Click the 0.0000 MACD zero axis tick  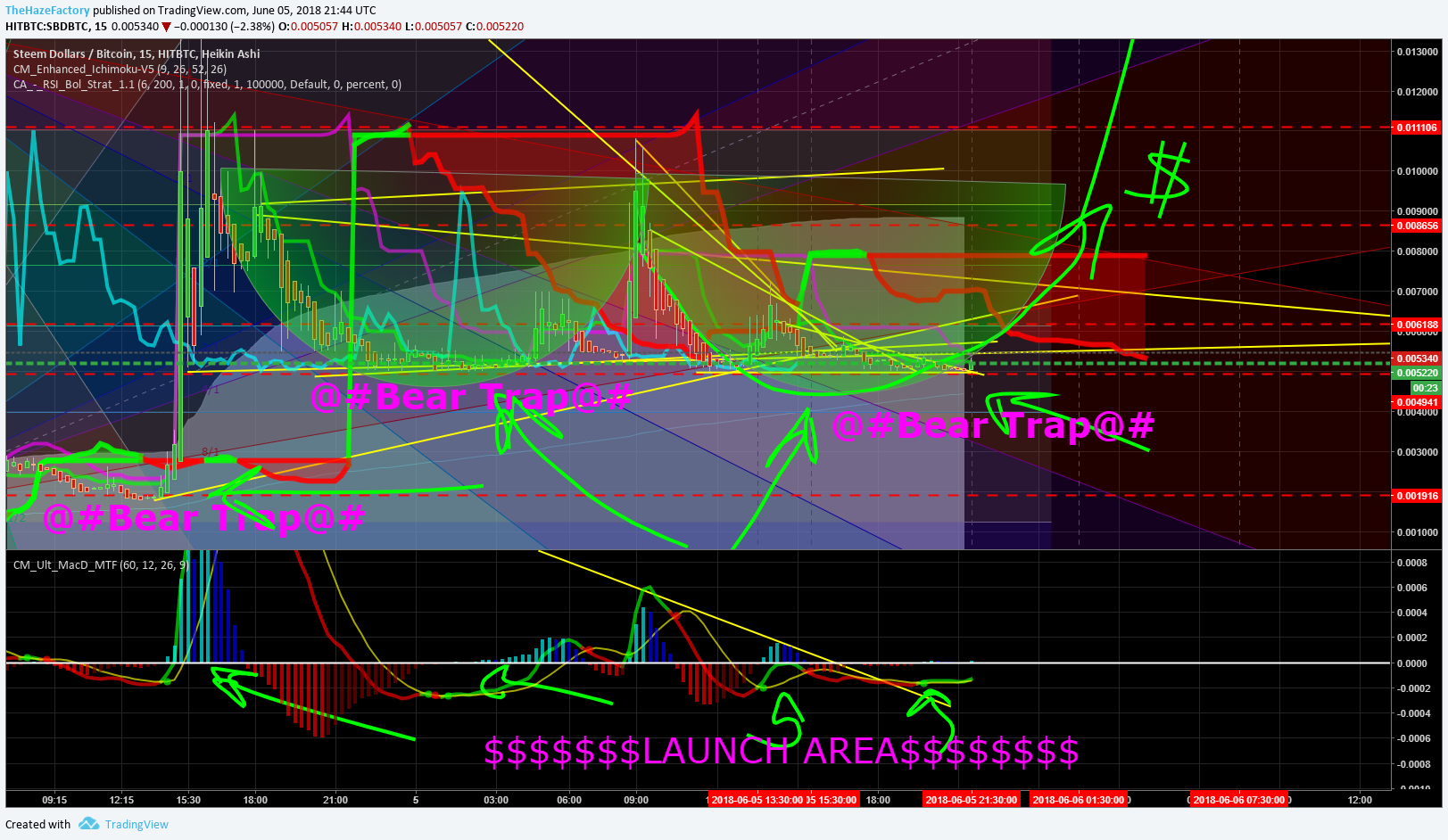coord(1412,663)
